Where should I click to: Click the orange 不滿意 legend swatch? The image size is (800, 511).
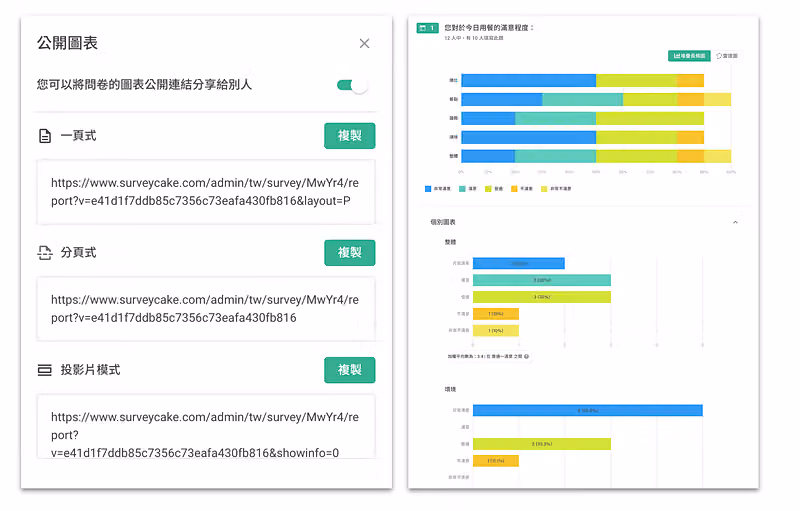514,189
